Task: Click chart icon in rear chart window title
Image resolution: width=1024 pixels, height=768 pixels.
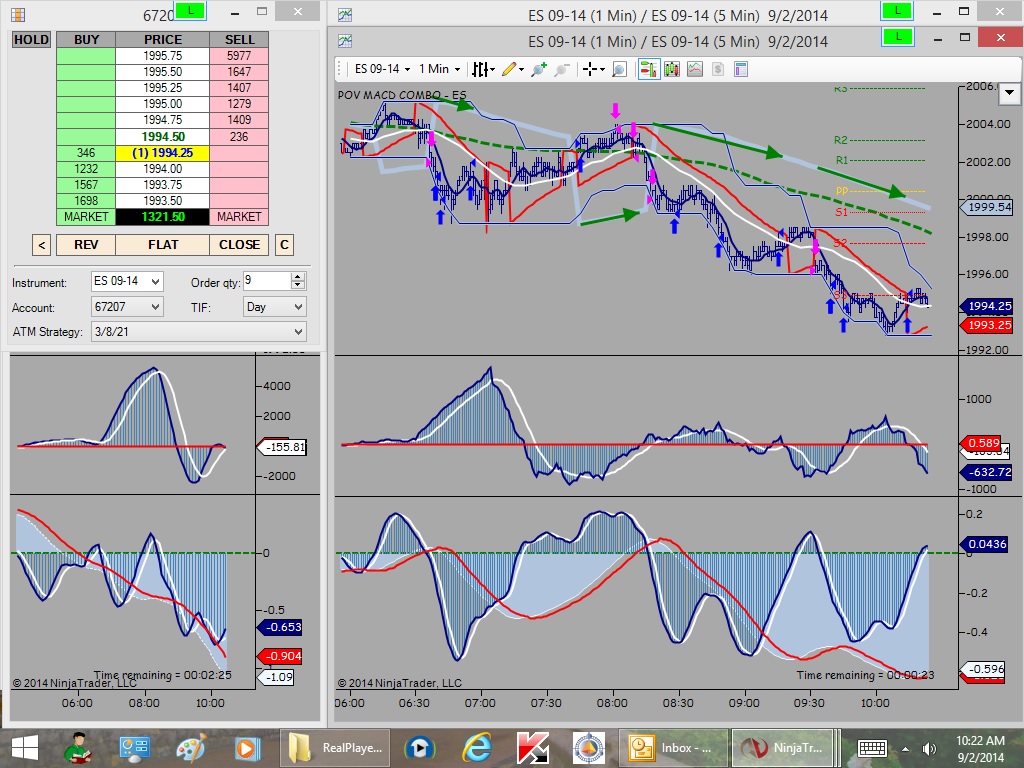Action: (x=345, y=14)
